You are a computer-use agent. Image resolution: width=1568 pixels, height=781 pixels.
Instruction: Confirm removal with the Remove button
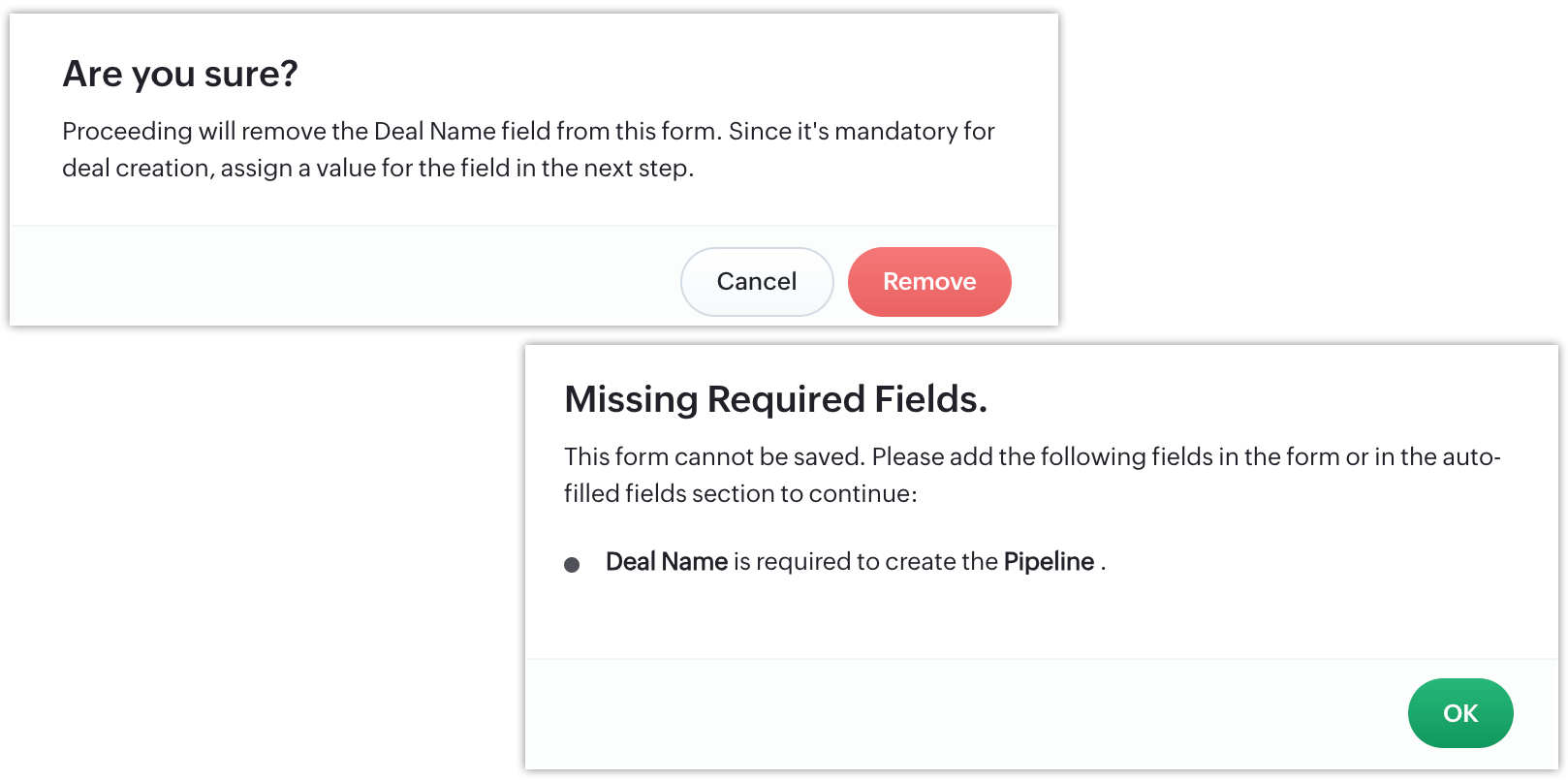(929, 282)
